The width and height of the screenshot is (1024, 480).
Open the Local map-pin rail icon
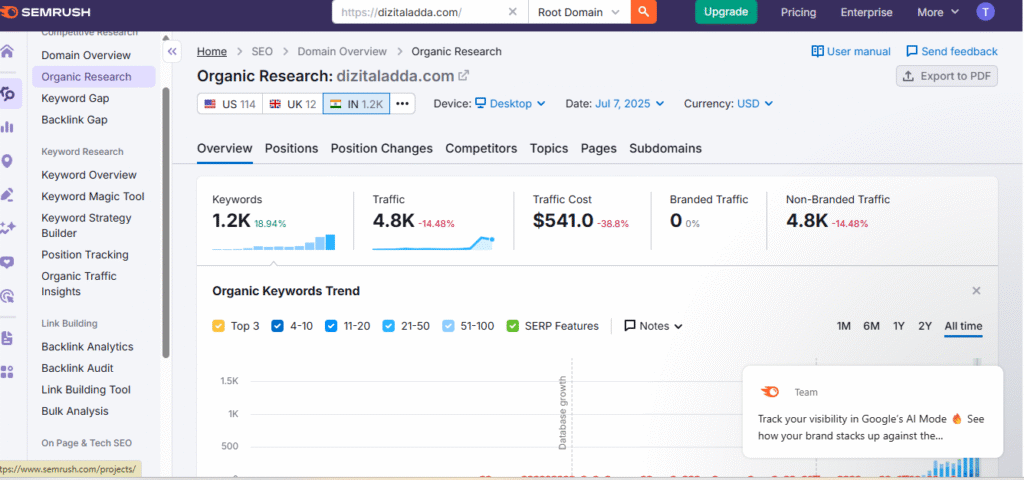click(x=8, y=161)
